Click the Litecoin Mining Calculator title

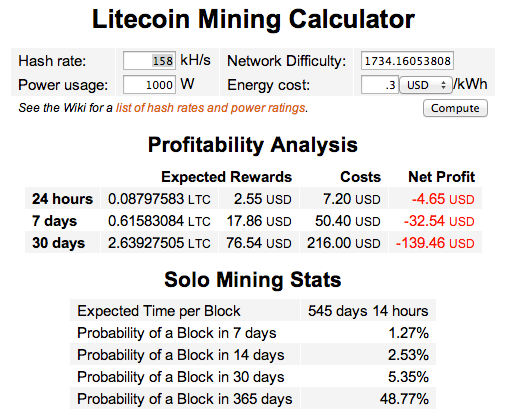pyautogui.click(x=253, y=19)
